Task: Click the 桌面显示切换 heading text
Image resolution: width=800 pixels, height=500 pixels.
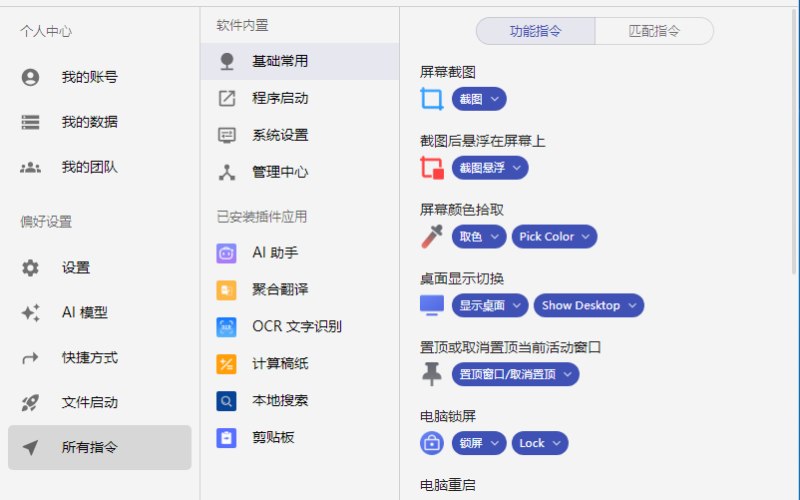Action: tap(462, 279)
